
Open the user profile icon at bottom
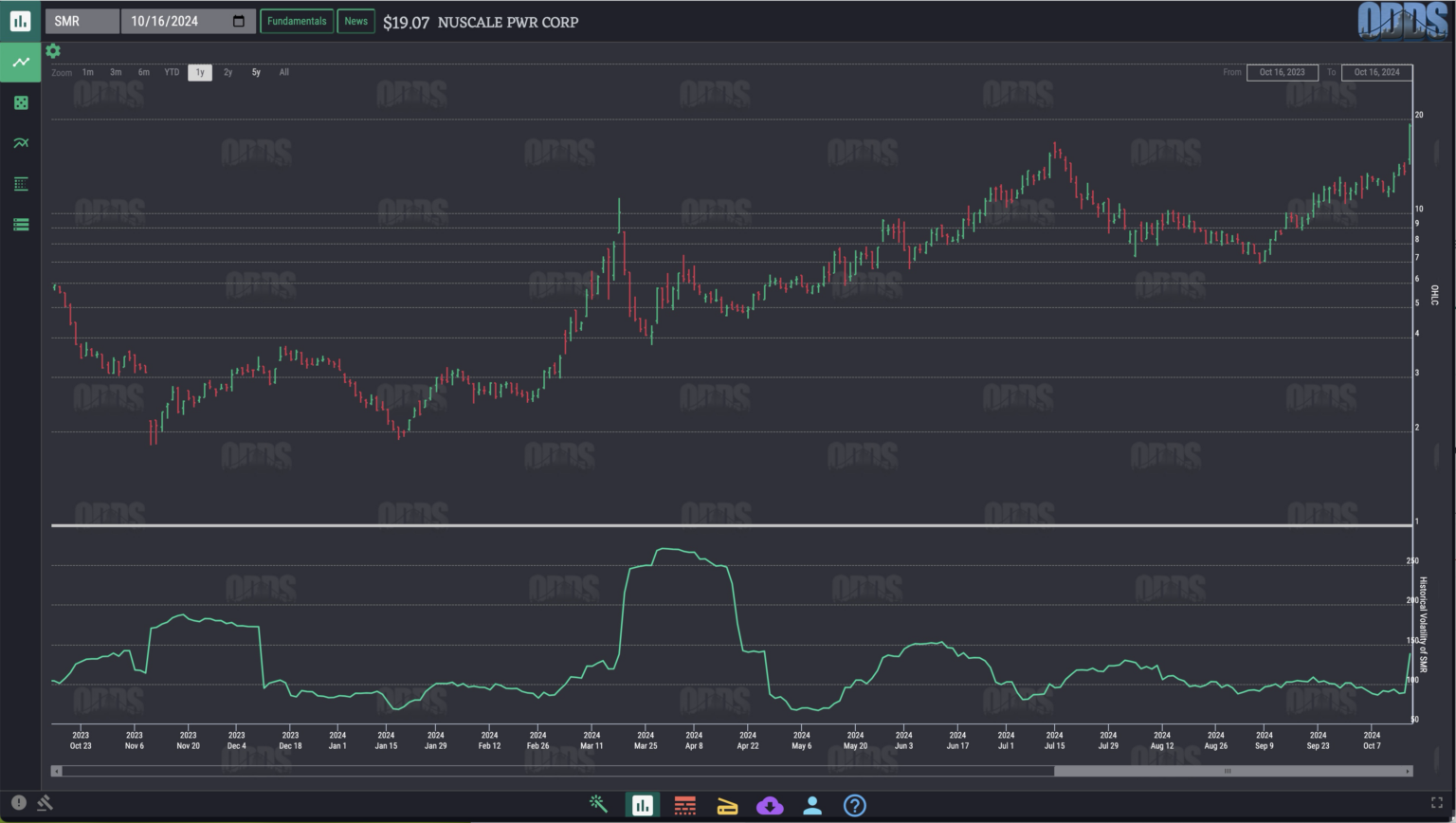(x=813, y=805)
